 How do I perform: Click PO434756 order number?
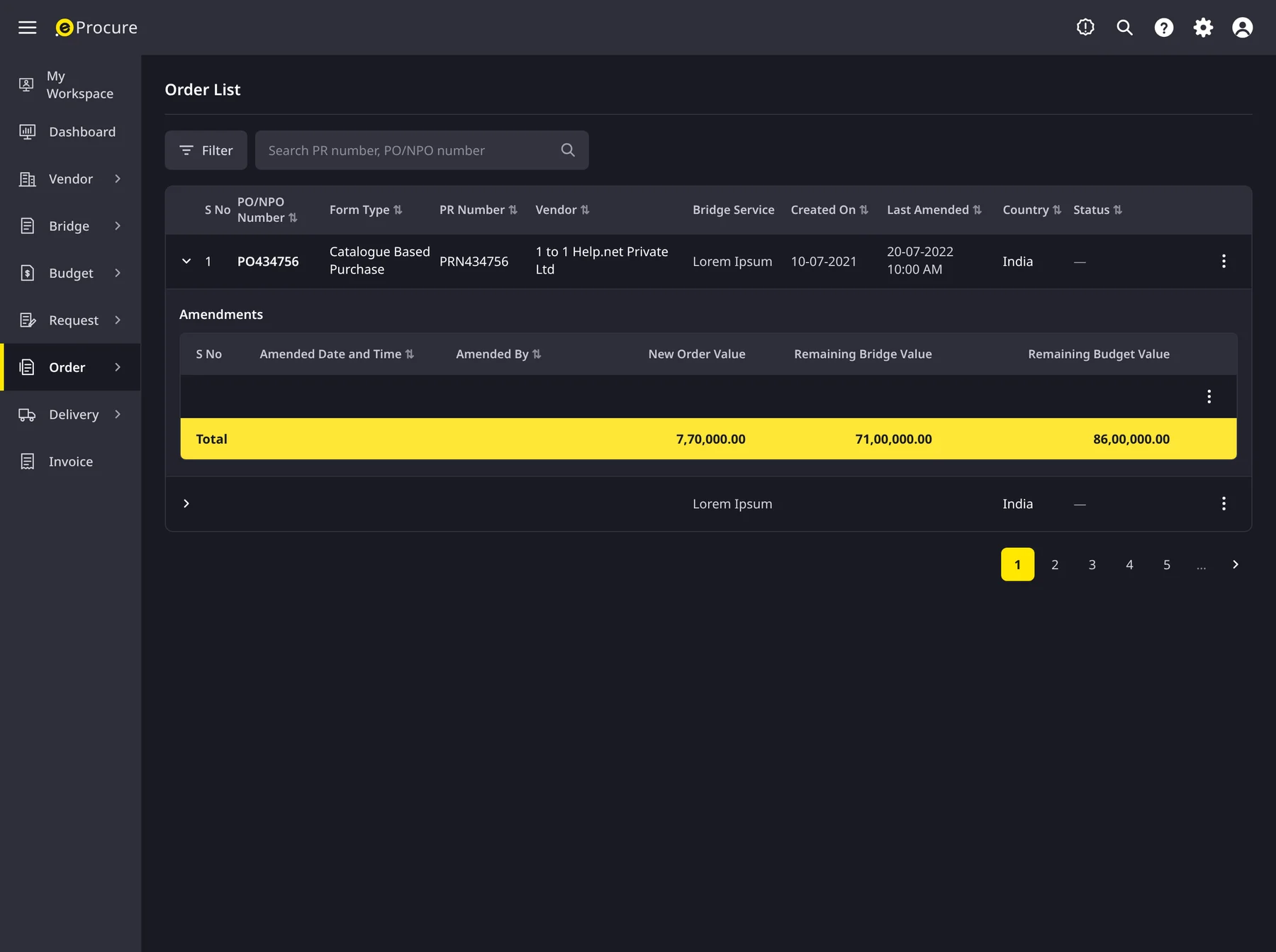point(268,262)
